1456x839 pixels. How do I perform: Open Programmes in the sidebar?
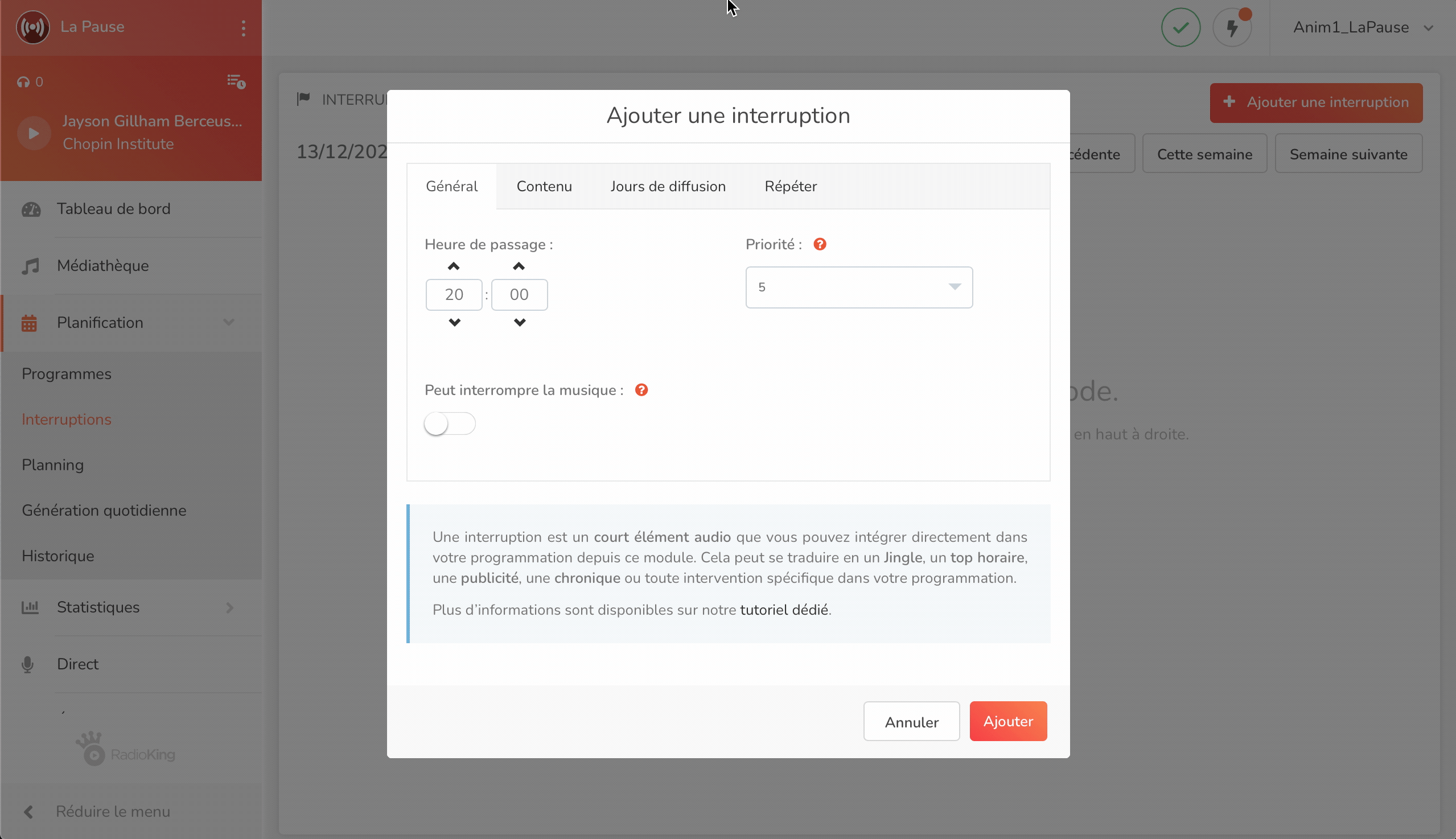[x=66, y=374]
